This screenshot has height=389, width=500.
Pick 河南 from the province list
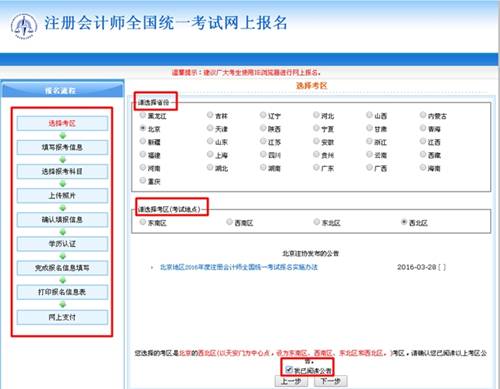click(x=143, y=167)
